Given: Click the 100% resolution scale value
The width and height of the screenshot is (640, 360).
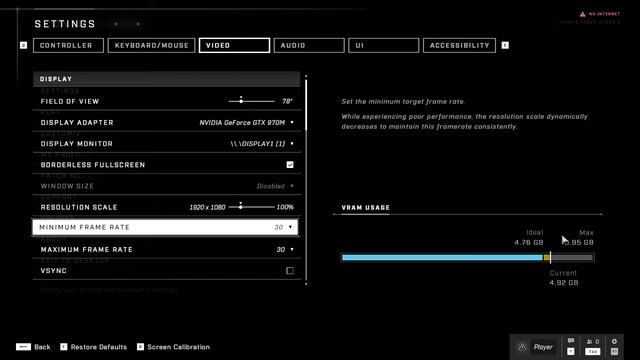Looking at the screenshot, I should pyautogui.click(x=285, y=207).
